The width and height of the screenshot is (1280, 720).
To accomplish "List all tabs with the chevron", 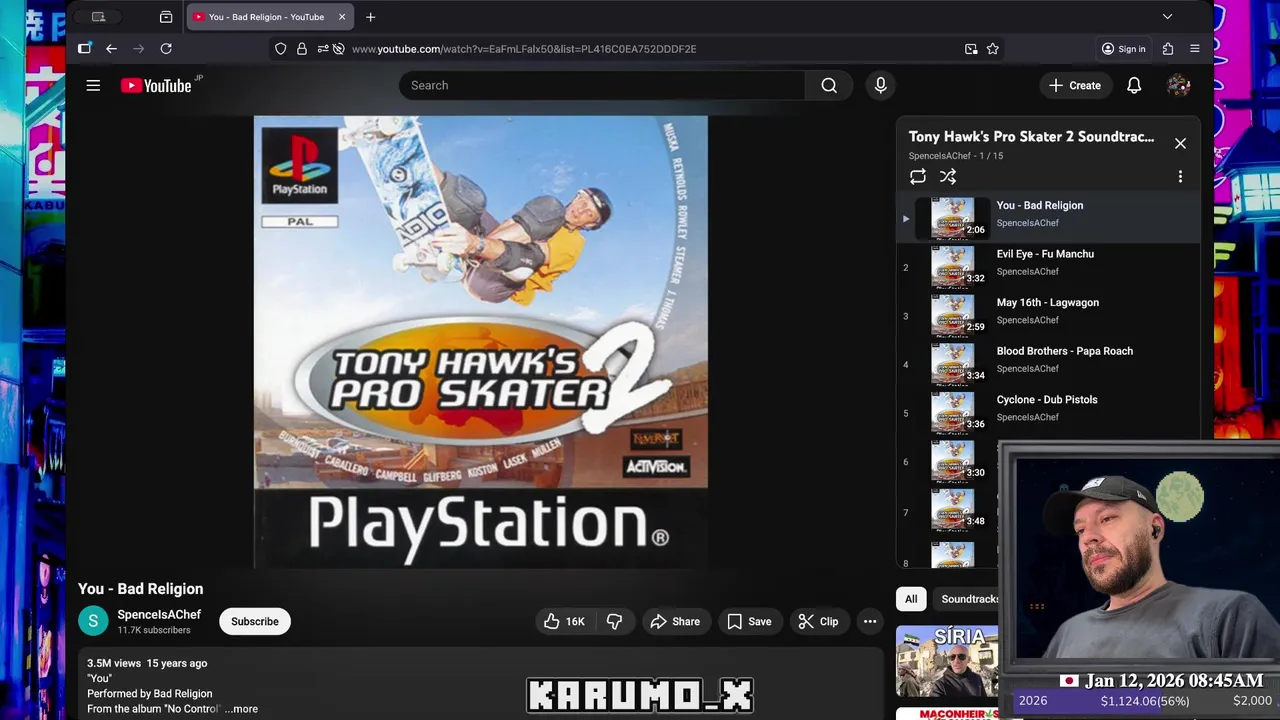I will click(x=1167, y=17).
